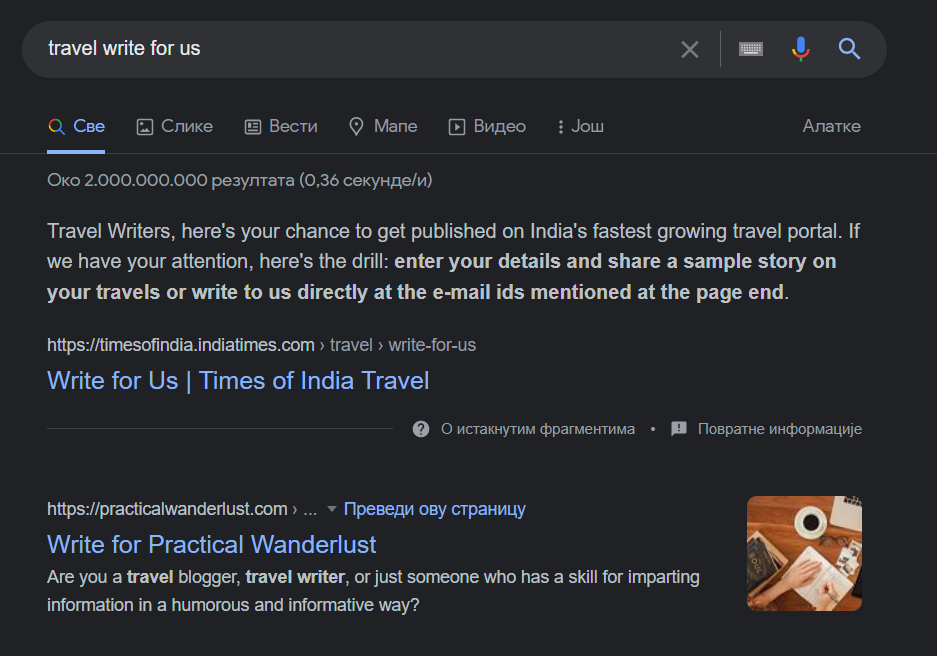
Task: Start voice search with the microphone icon
Action: tap(801, 49)
